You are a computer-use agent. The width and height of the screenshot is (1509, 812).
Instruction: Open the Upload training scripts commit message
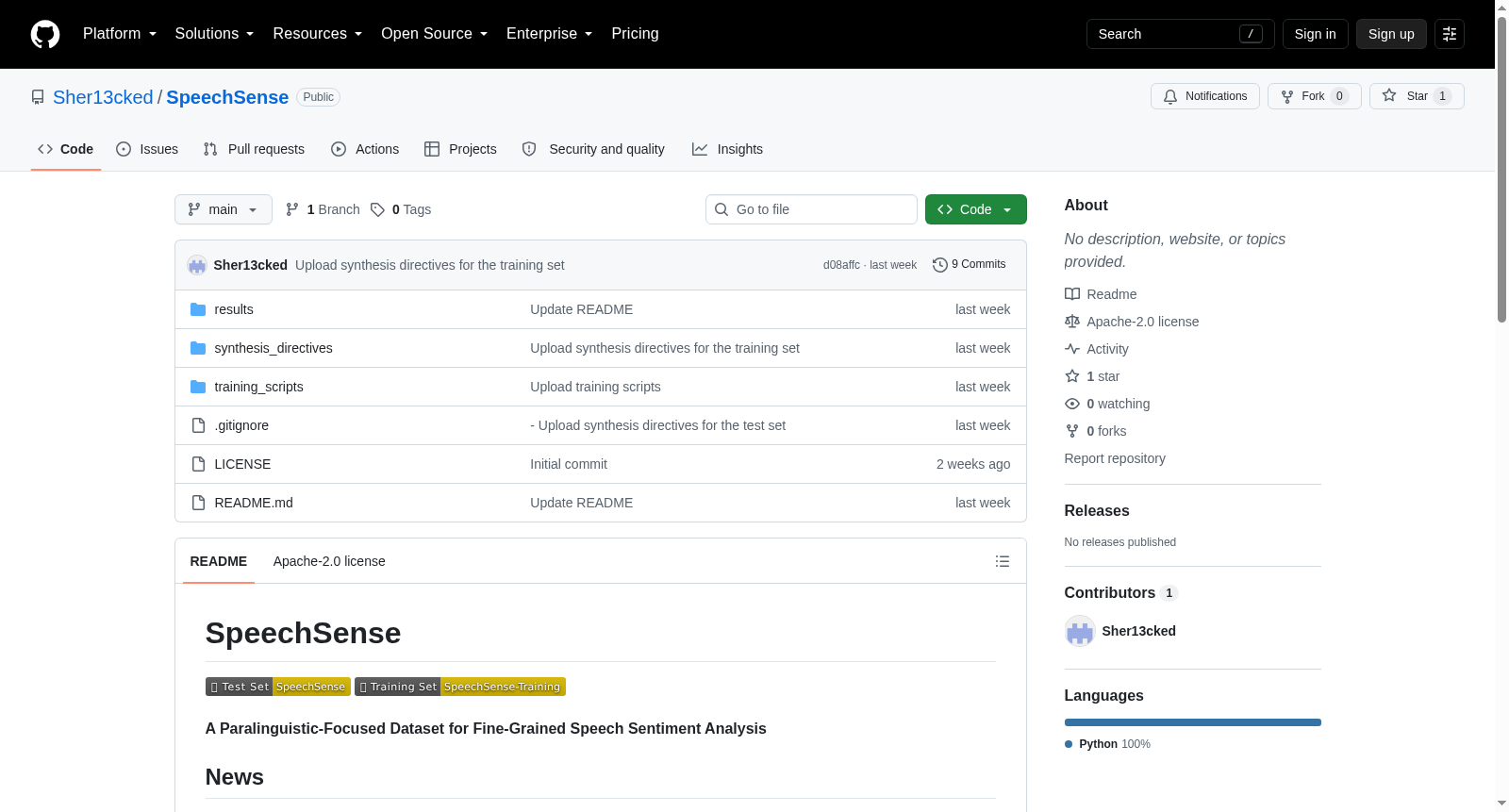[595, 387]
